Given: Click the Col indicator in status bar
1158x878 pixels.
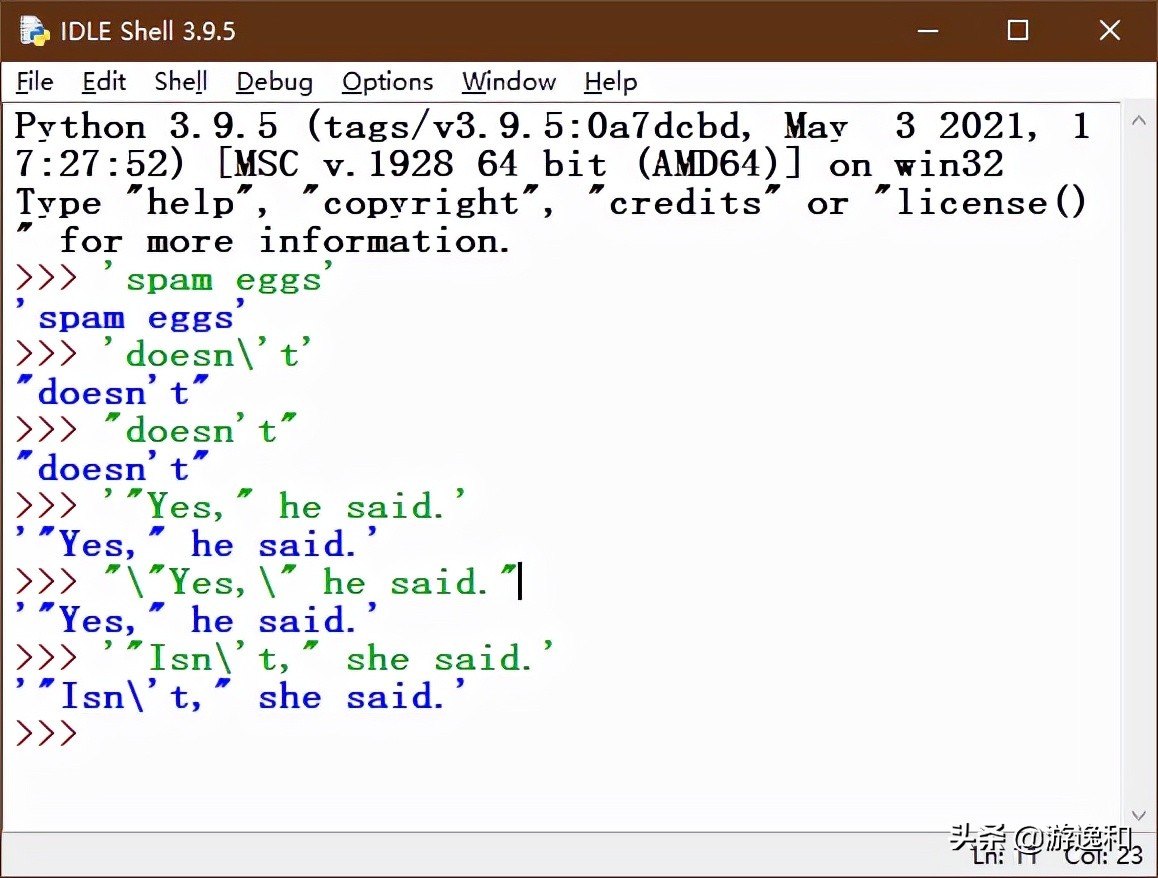Looking at the screenshot, I should (x=1105, y=856).
